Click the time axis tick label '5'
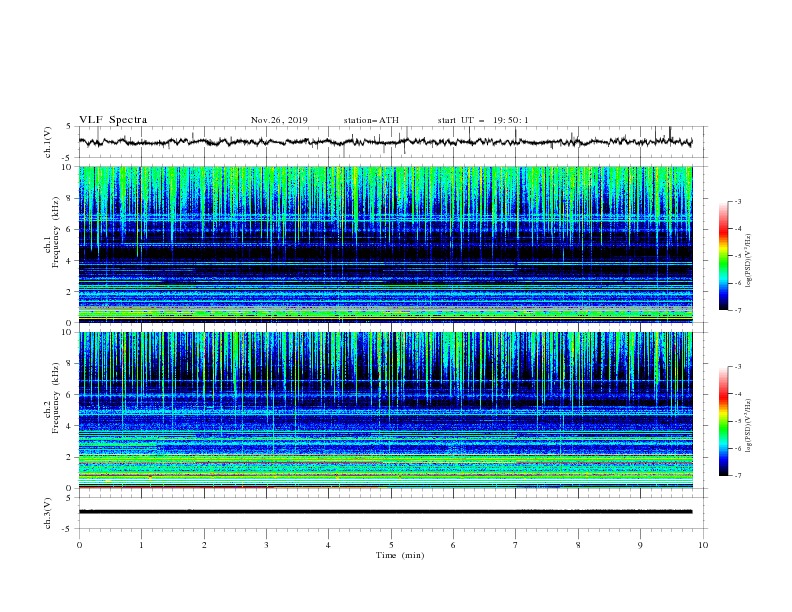Image resolution: width=792 pixels, height=612 pixels. click(391, 545)
